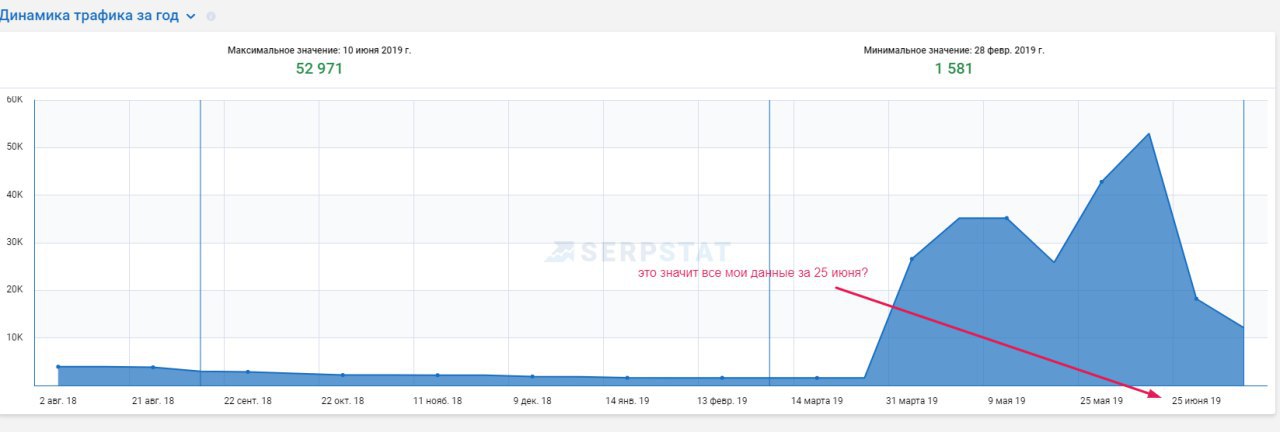This screenshot has height=432, width=1280.
Task: Click label Максимальное значение: 10 июня 2019 г.
Action: pos(319,50)
